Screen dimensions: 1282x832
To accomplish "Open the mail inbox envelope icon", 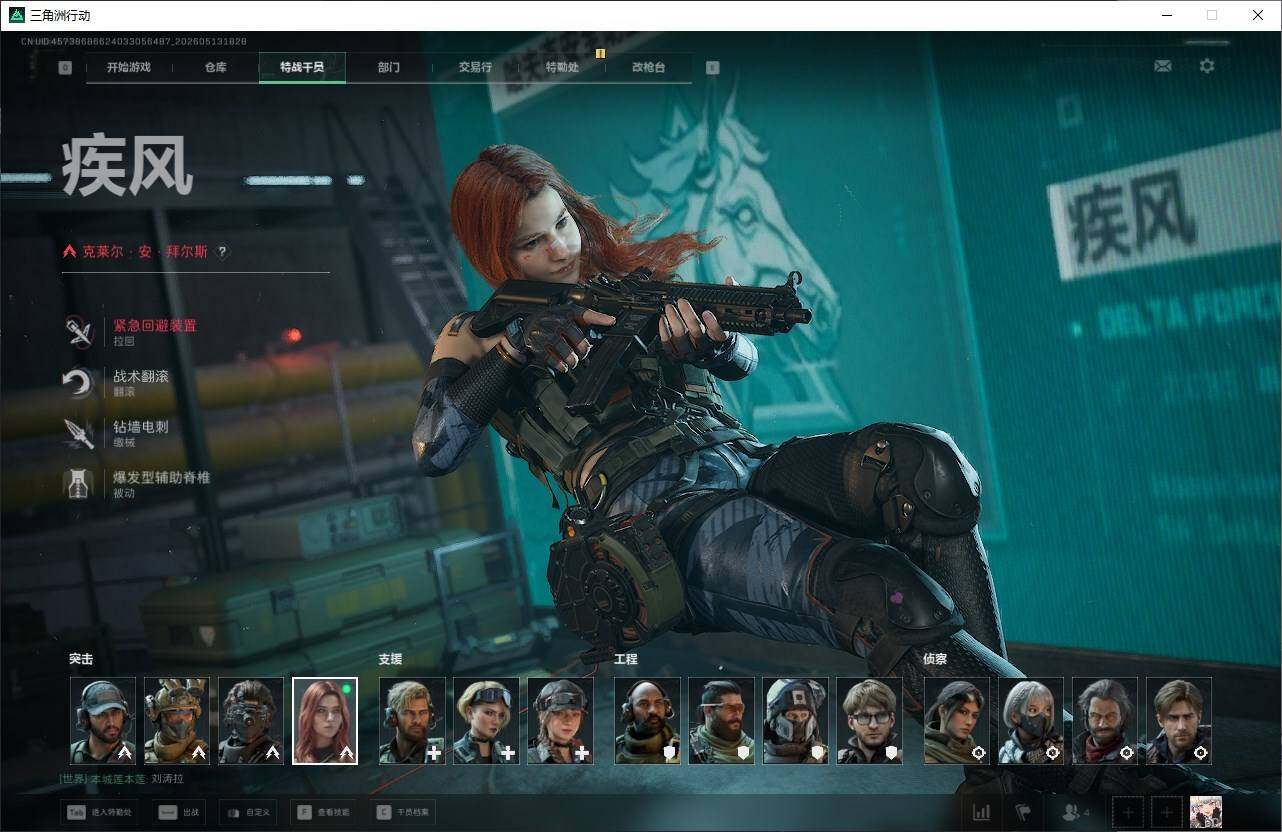I will tap(1163, 66).
